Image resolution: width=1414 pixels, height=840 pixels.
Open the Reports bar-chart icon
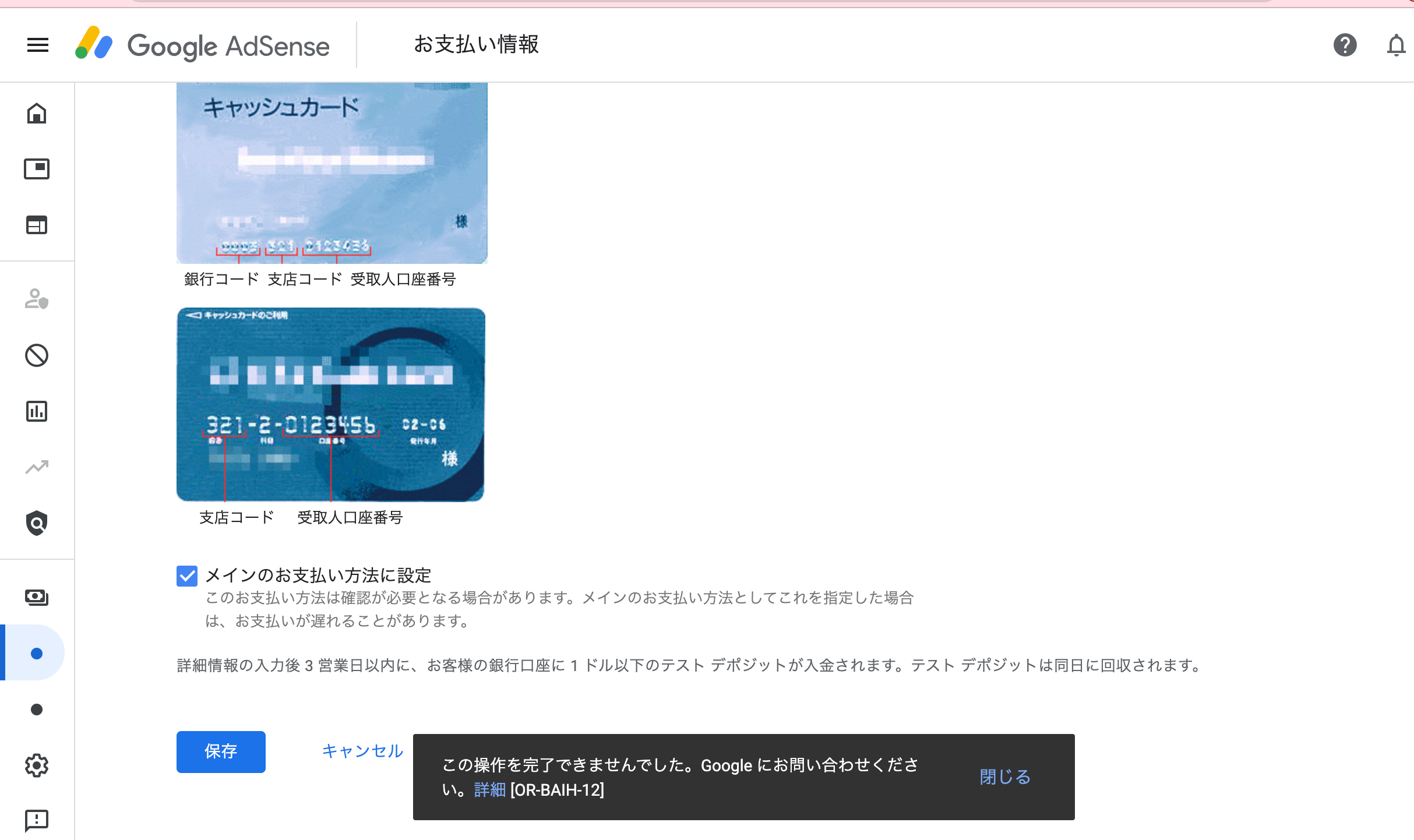37,411
